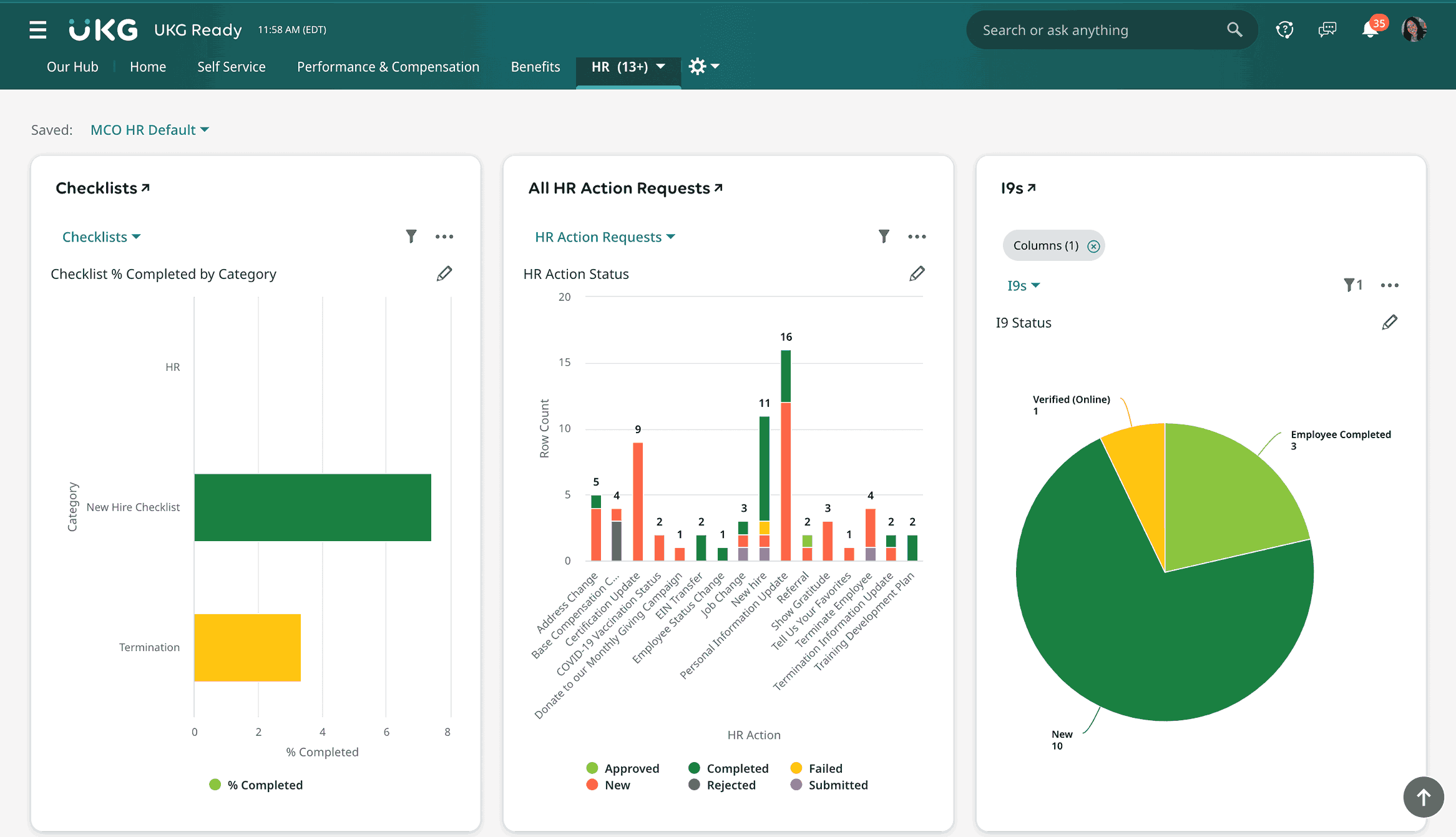Switch to the Benefits tab

click(x=535, y=67)
